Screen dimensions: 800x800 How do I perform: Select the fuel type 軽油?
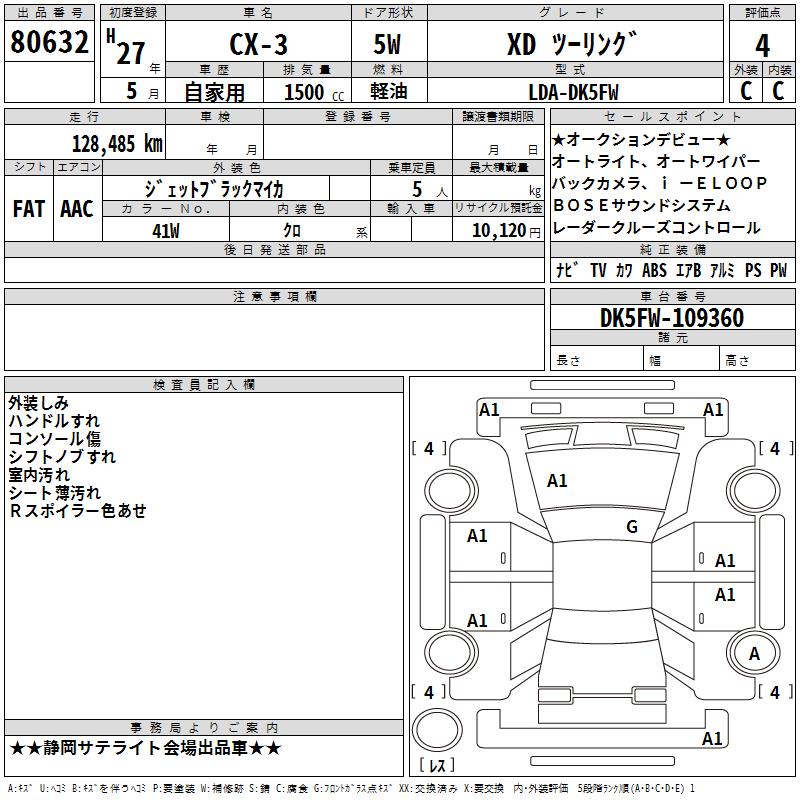389,91
